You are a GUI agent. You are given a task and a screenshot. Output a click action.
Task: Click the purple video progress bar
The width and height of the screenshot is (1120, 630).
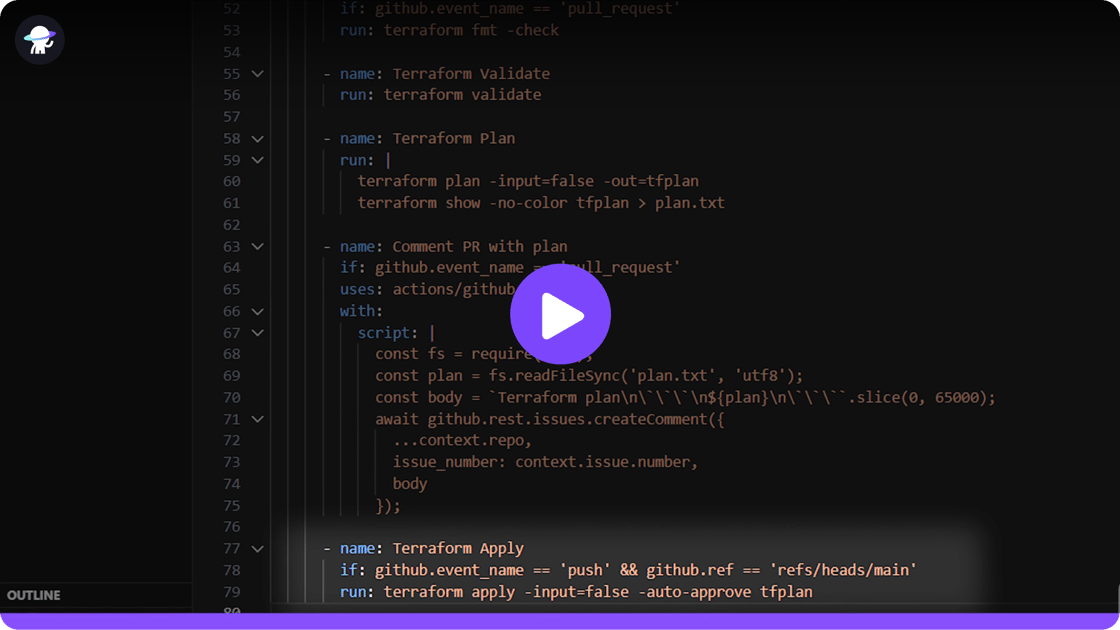point(560,622)
